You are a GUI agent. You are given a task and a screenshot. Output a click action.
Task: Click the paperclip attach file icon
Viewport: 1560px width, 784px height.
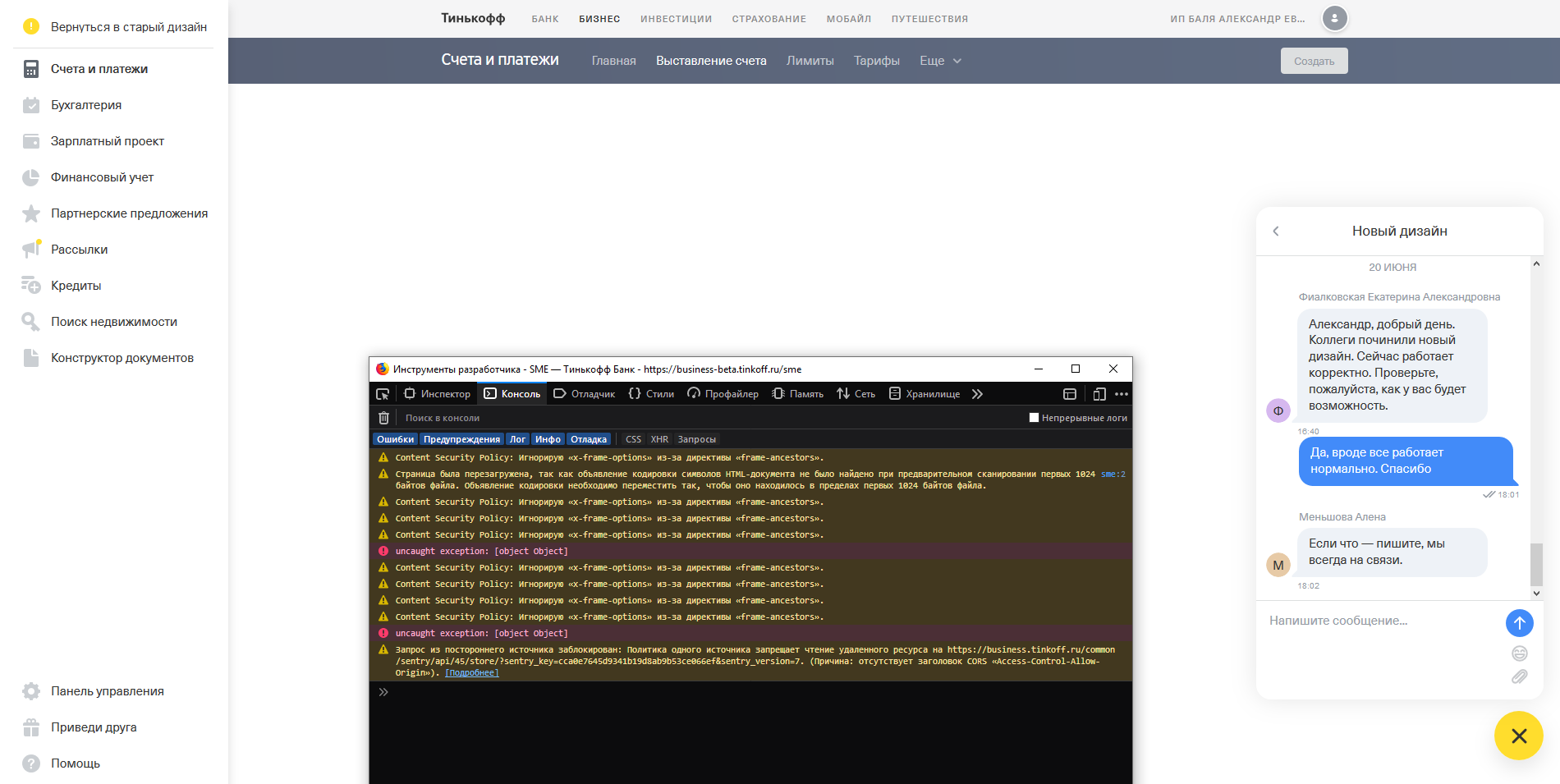coord(1519,677)
